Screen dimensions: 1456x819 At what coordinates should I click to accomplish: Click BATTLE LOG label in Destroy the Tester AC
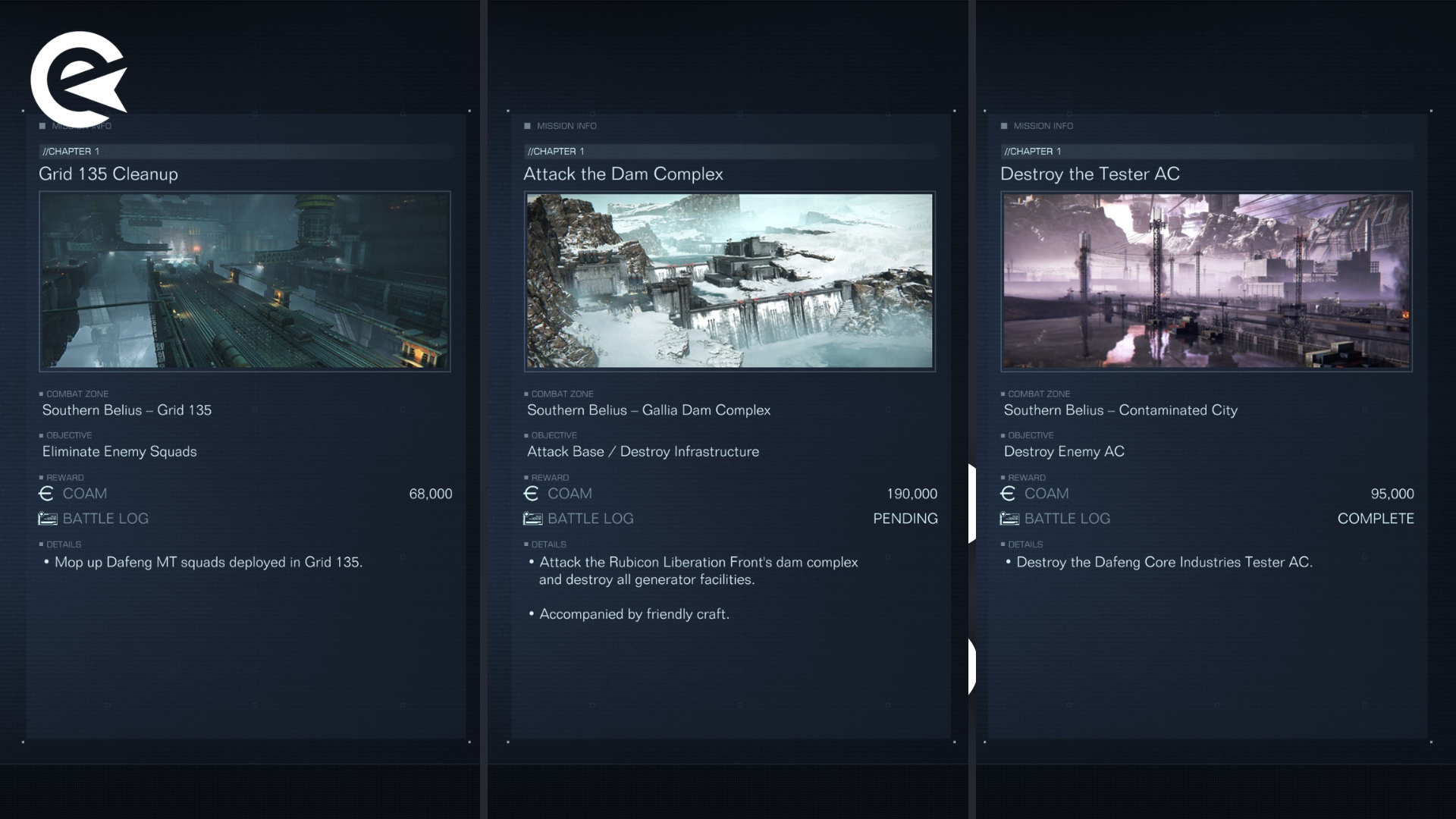[x=1067, y=519]
